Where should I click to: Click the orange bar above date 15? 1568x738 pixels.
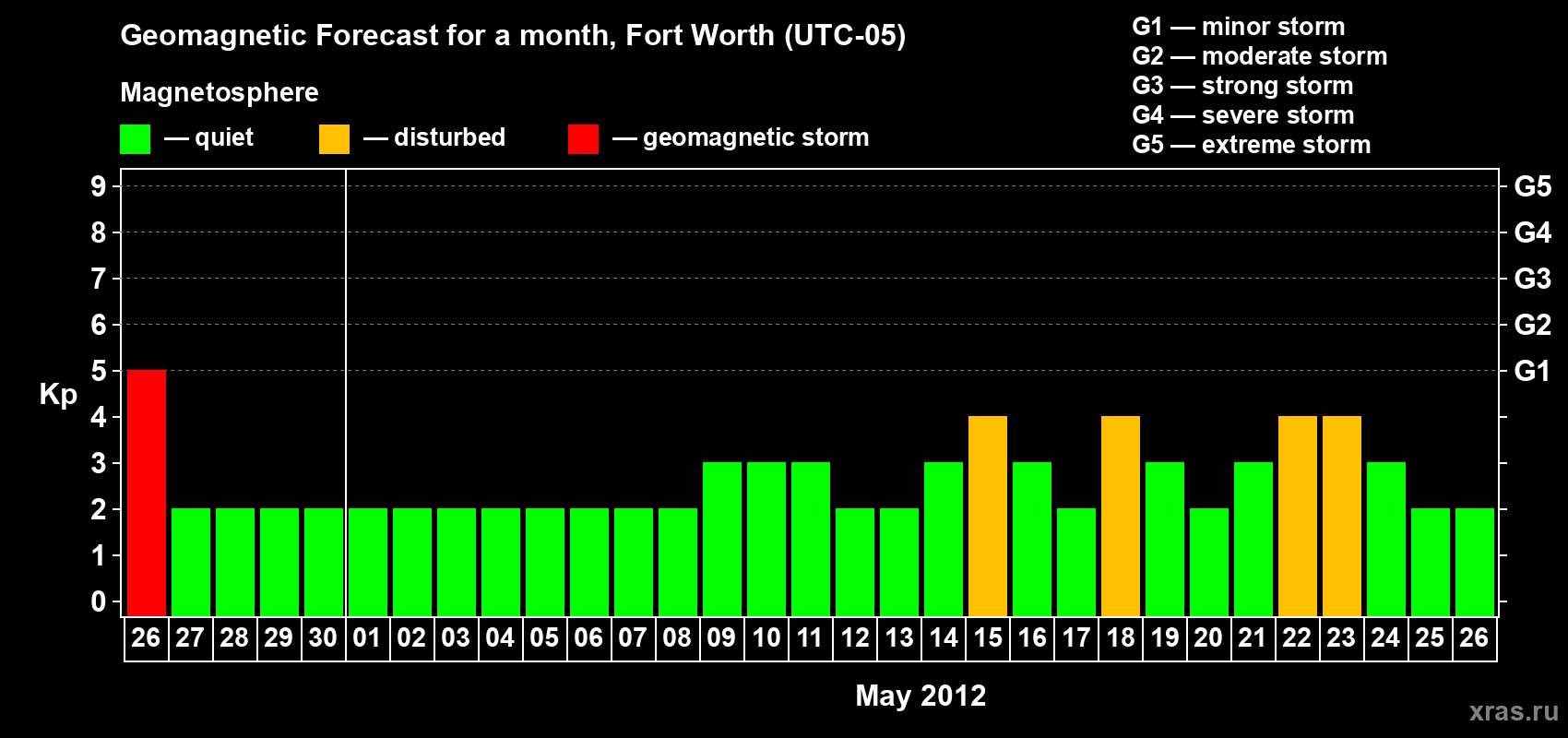988,516
